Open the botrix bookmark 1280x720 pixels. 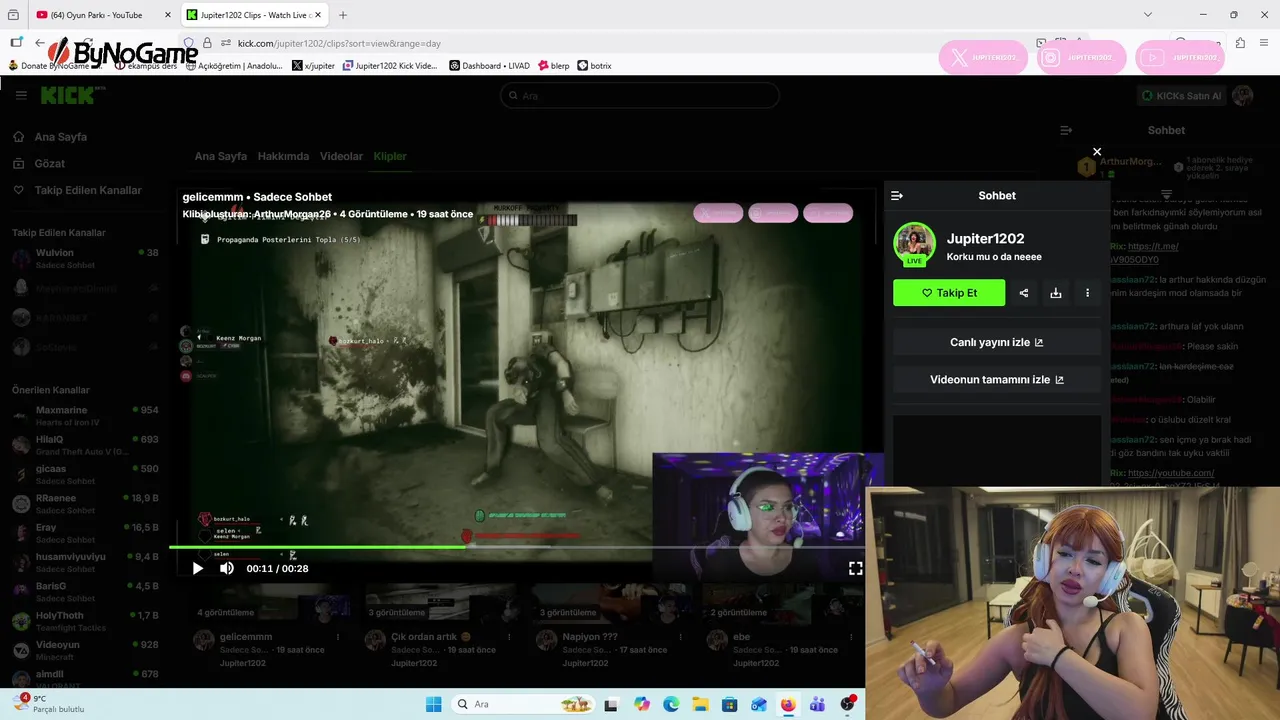[594, 66]
